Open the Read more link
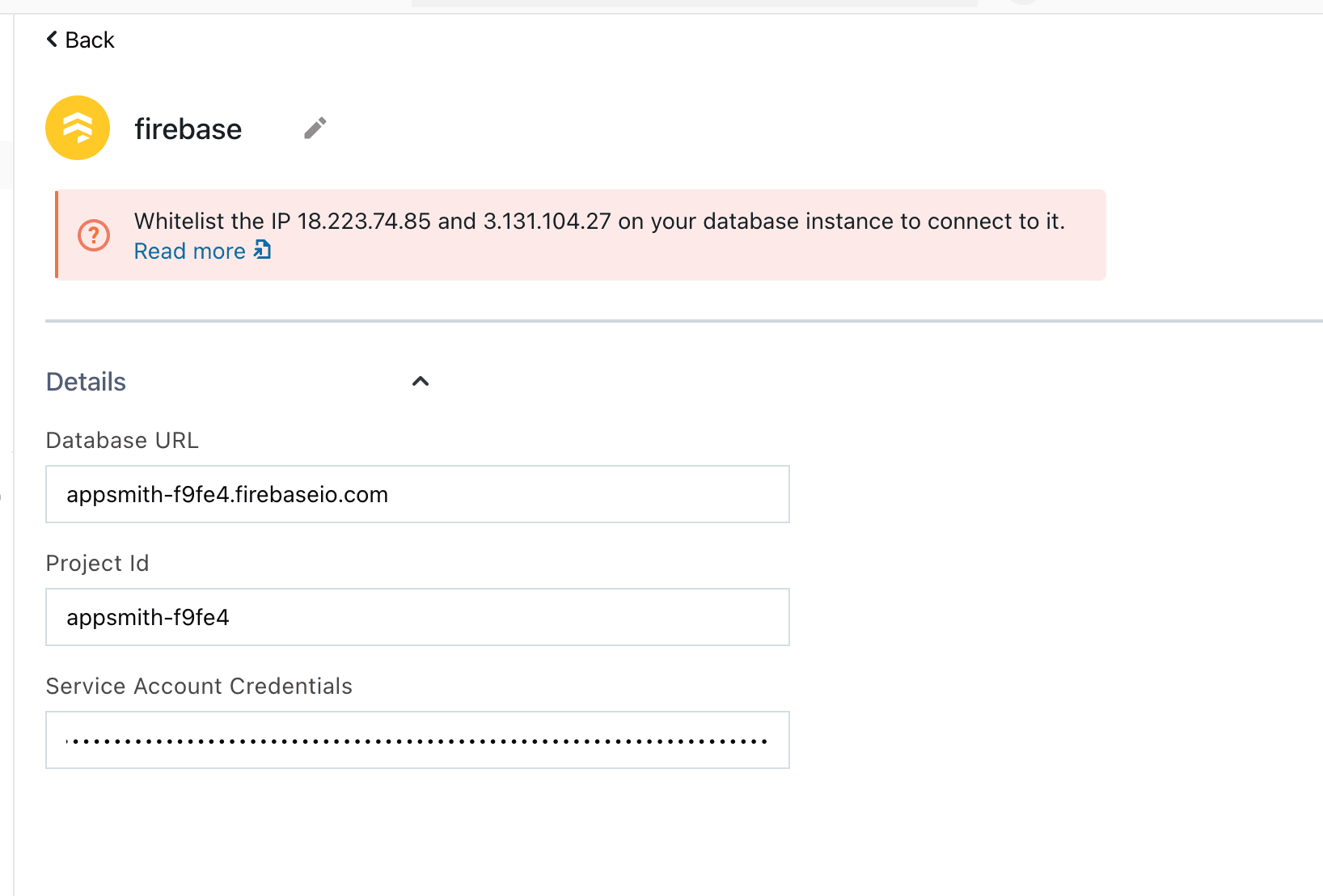The image size is (1323, 896). pyautogui.click(x=189, y=251)
